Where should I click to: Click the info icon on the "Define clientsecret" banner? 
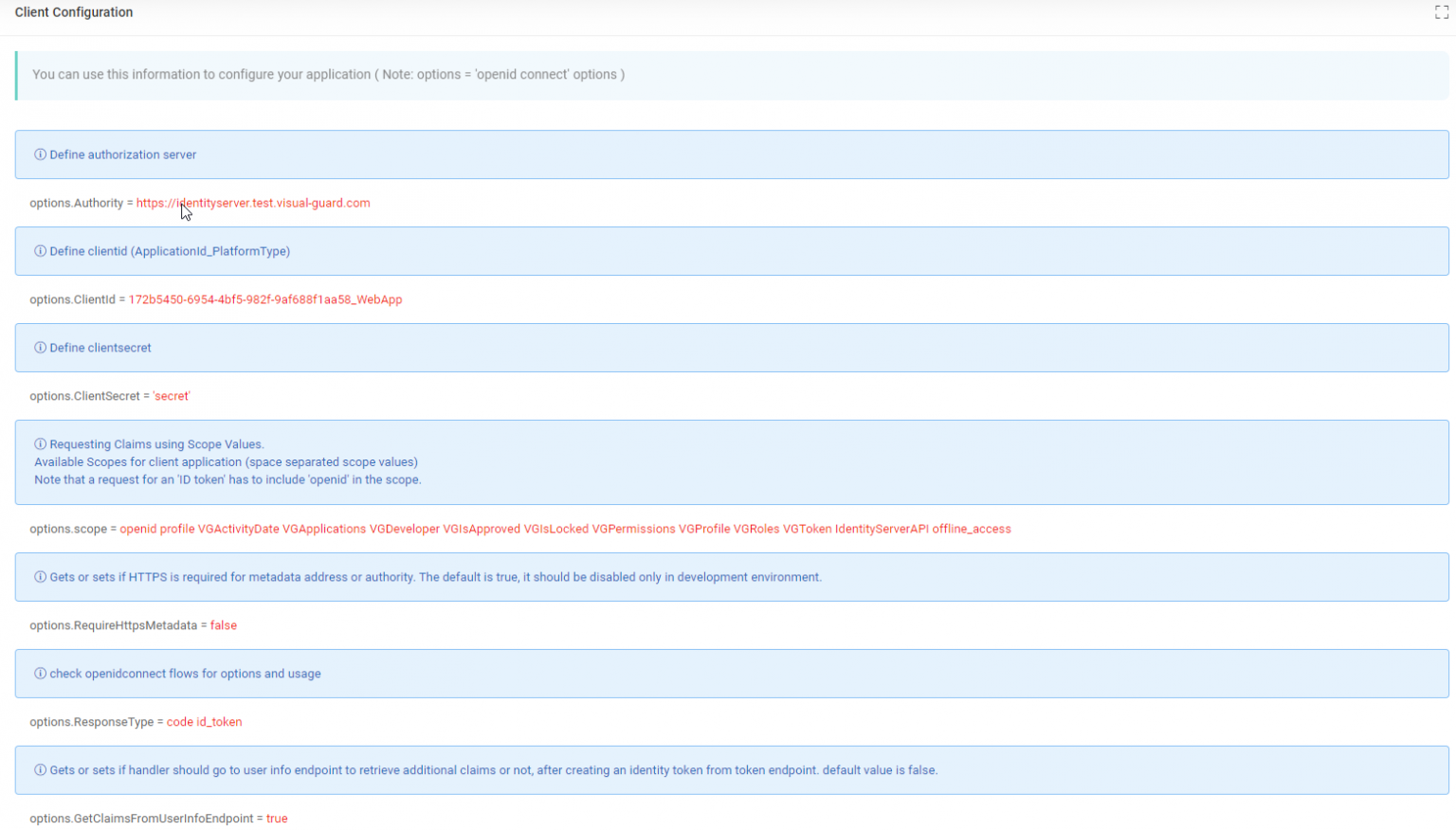point(39,348)
